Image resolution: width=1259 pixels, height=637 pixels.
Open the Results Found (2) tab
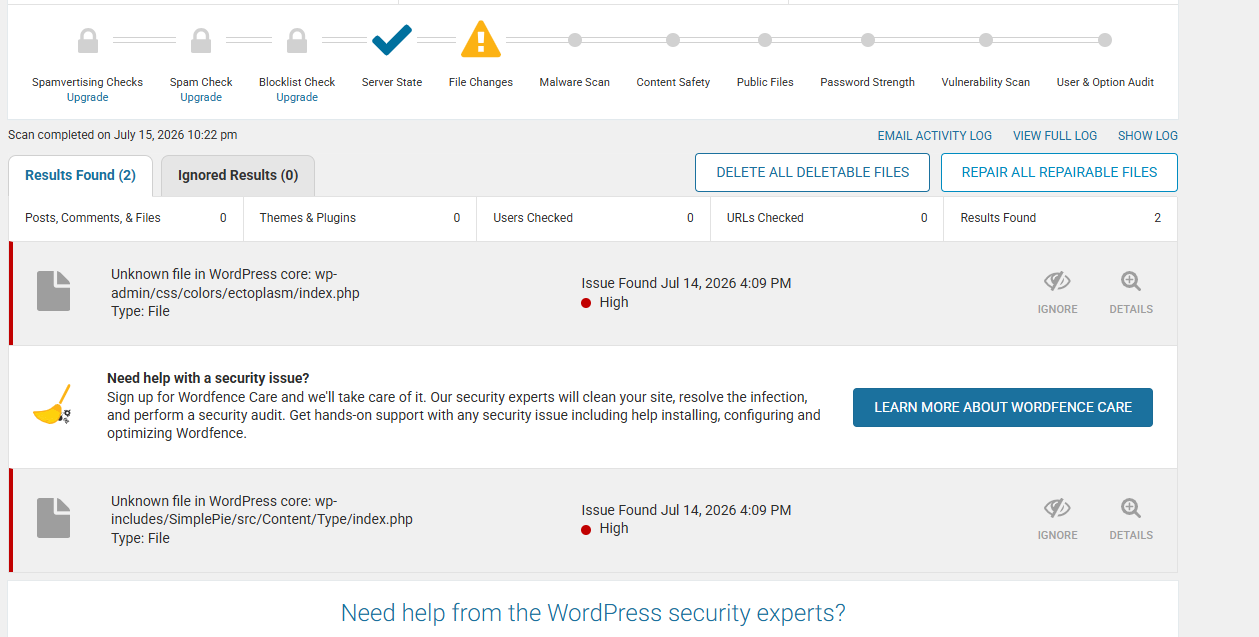click(x=80, y=176)
